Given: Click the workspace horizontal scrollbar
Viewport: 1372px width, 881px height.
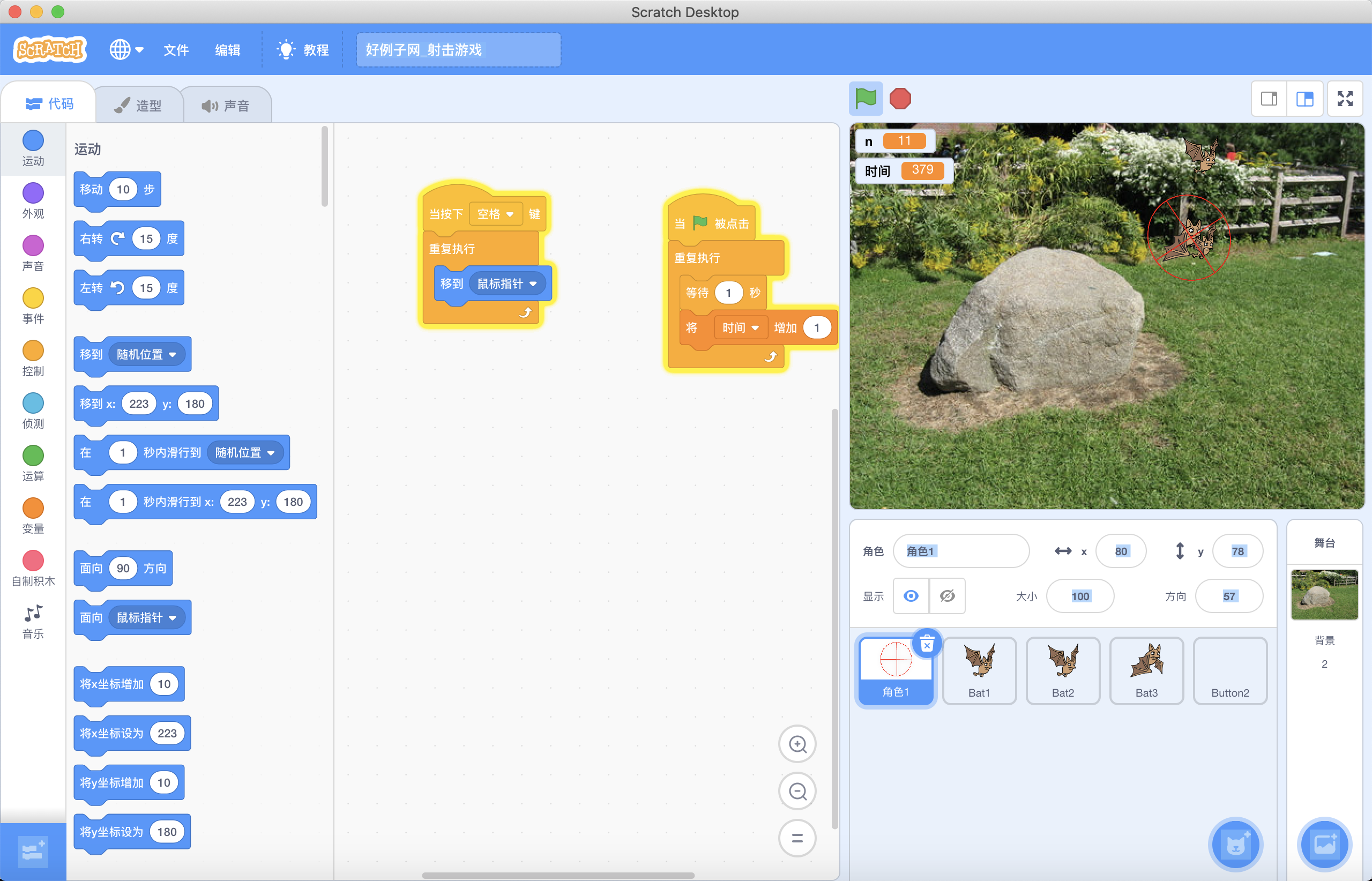Looking at the screenshot, I should click(x=558, y=875).
